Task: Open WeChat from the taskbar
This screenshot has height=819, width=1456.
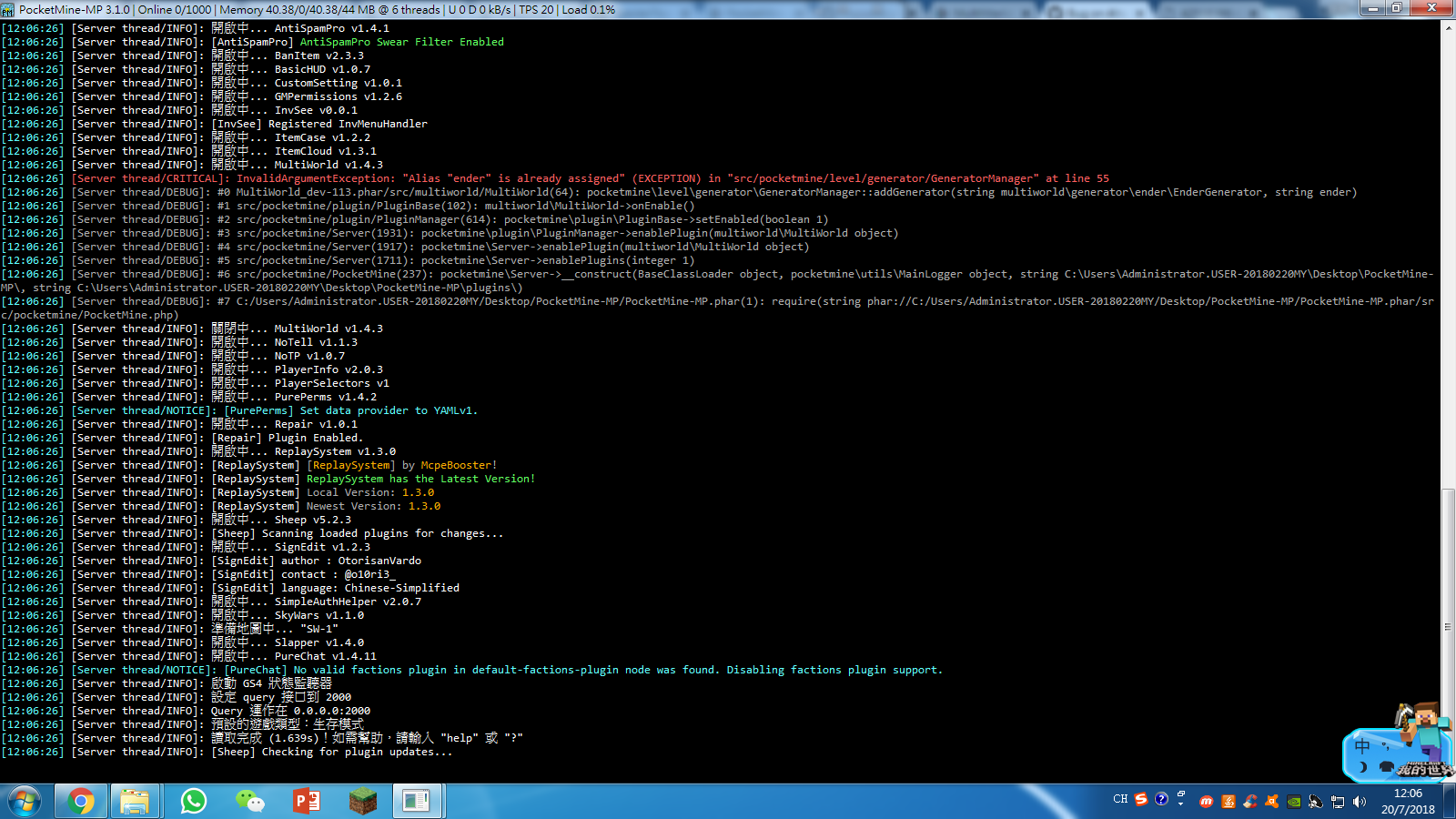Action: click(x=251, y=801)
